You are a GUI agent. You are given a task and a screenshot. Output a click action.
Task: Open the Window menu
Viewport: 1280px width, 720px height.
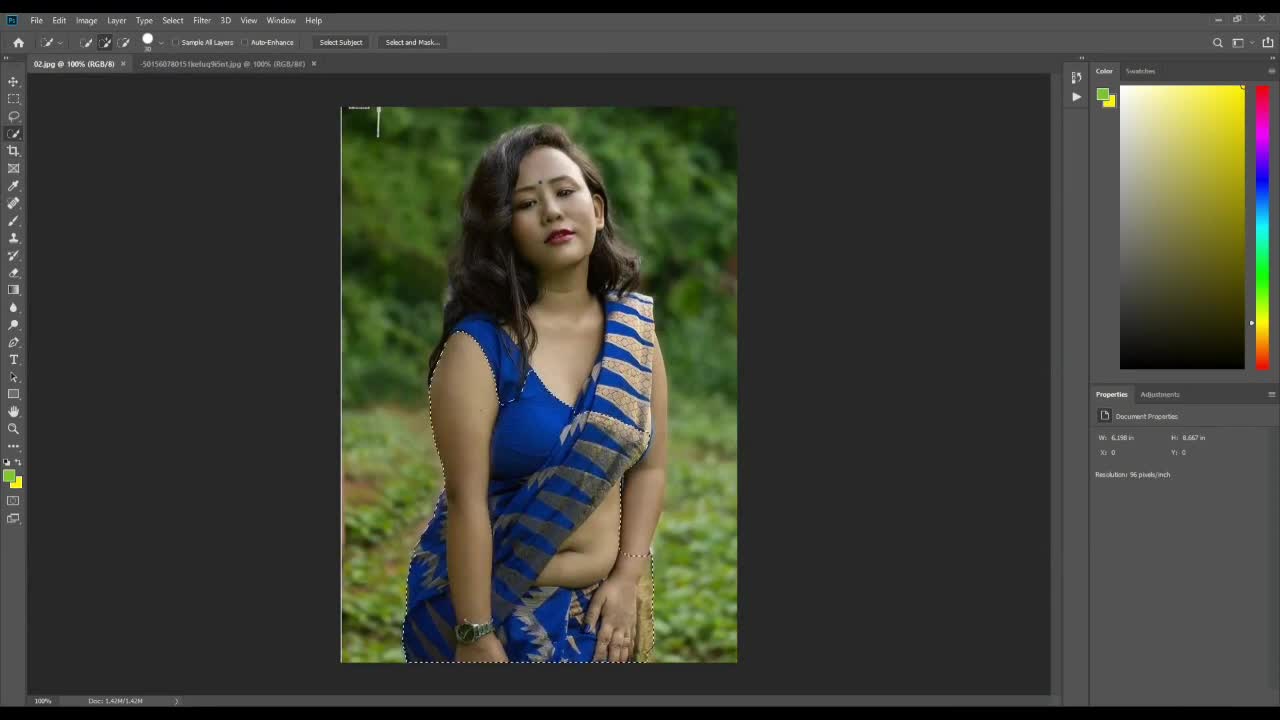pyautogui.click(x=281, y=20)
